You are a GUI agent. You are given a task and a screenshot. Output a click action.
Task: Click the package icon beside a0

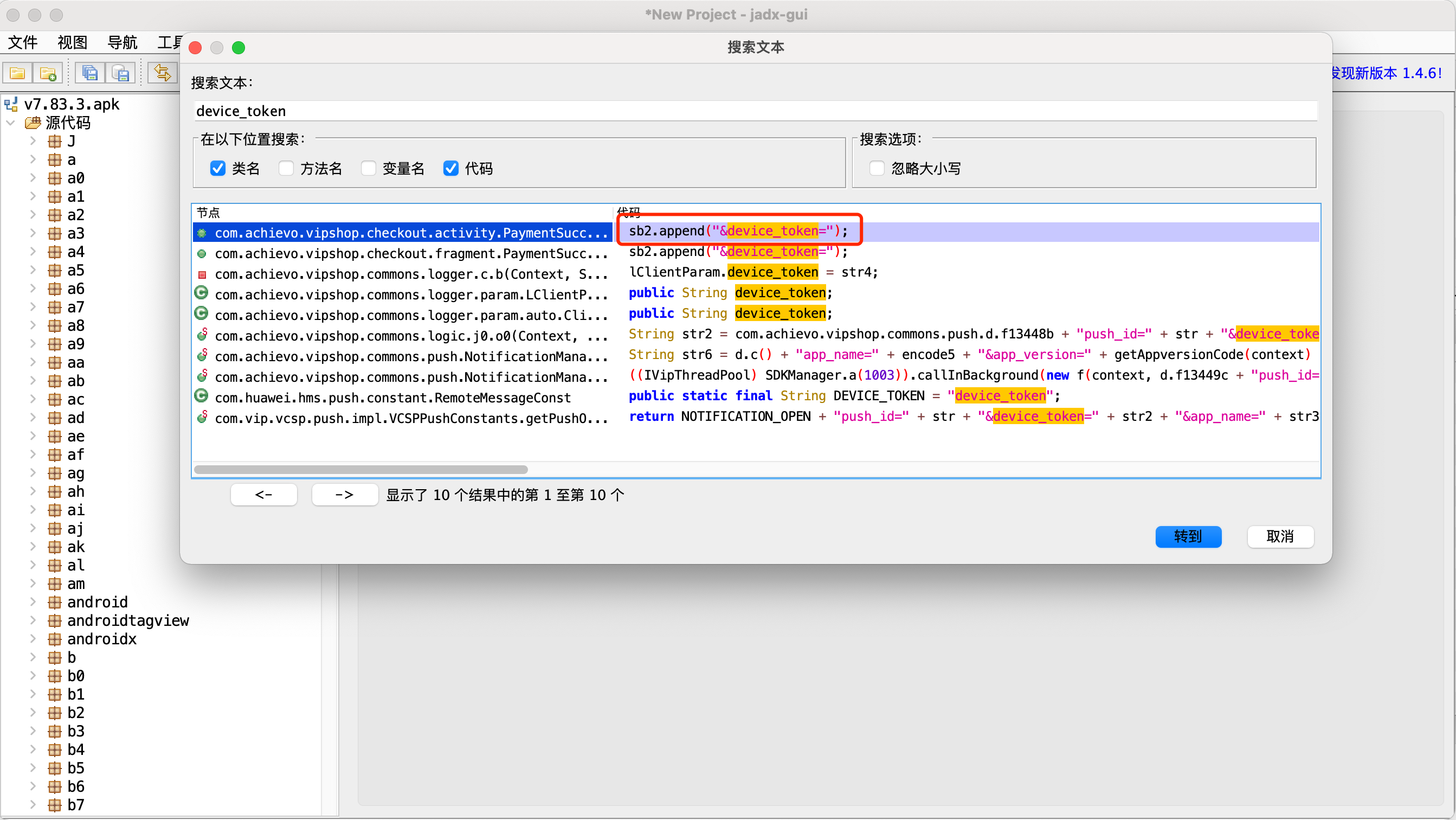point(54,178)
